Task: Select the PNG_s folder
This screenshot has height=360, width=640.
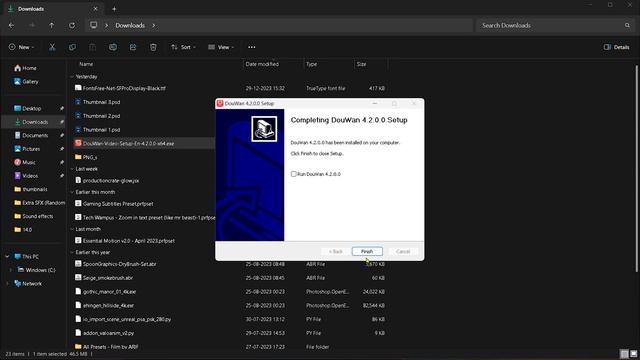Action: click(x=89, y=157)
